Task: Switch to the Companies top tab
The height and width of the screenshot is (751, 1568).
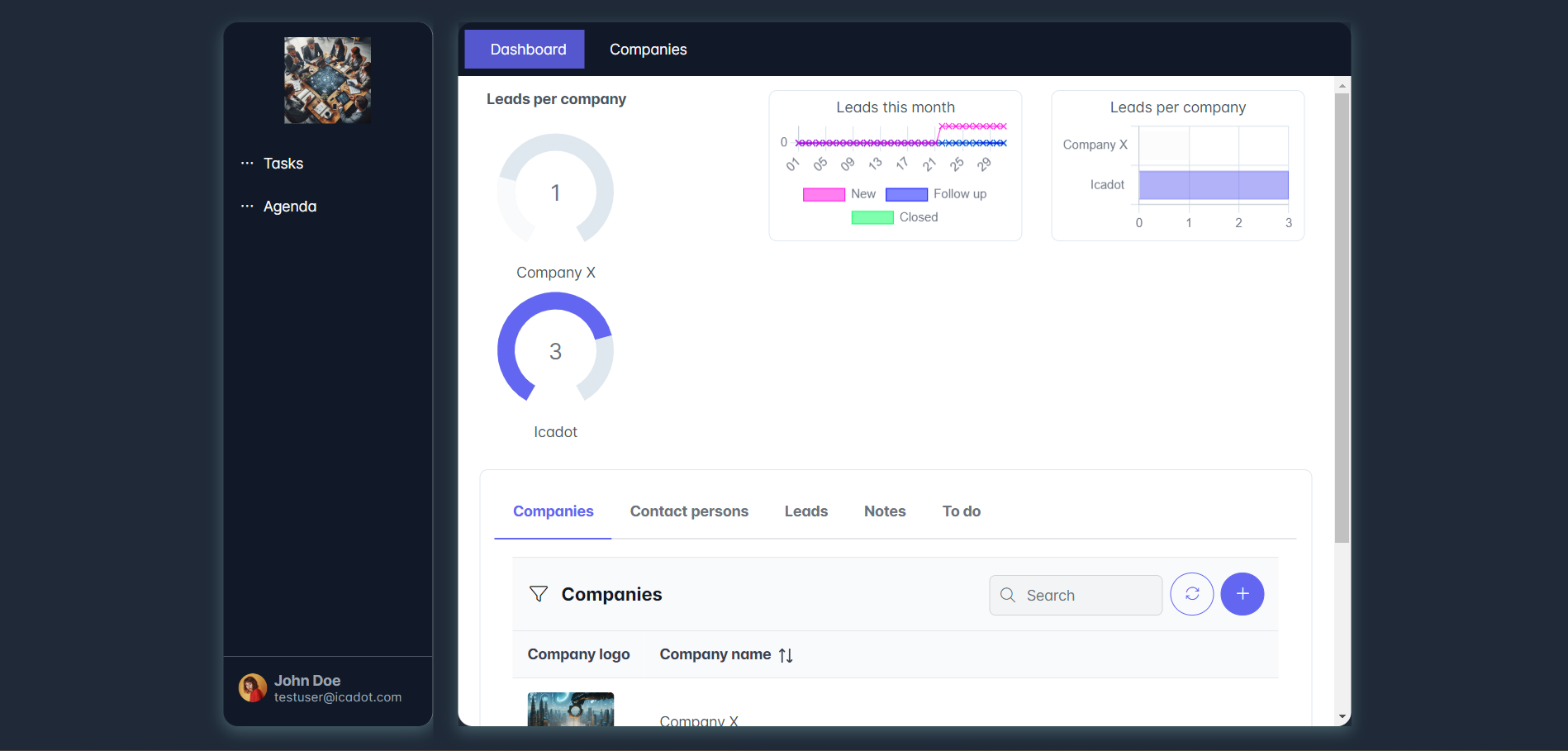Action: point(649,50)
